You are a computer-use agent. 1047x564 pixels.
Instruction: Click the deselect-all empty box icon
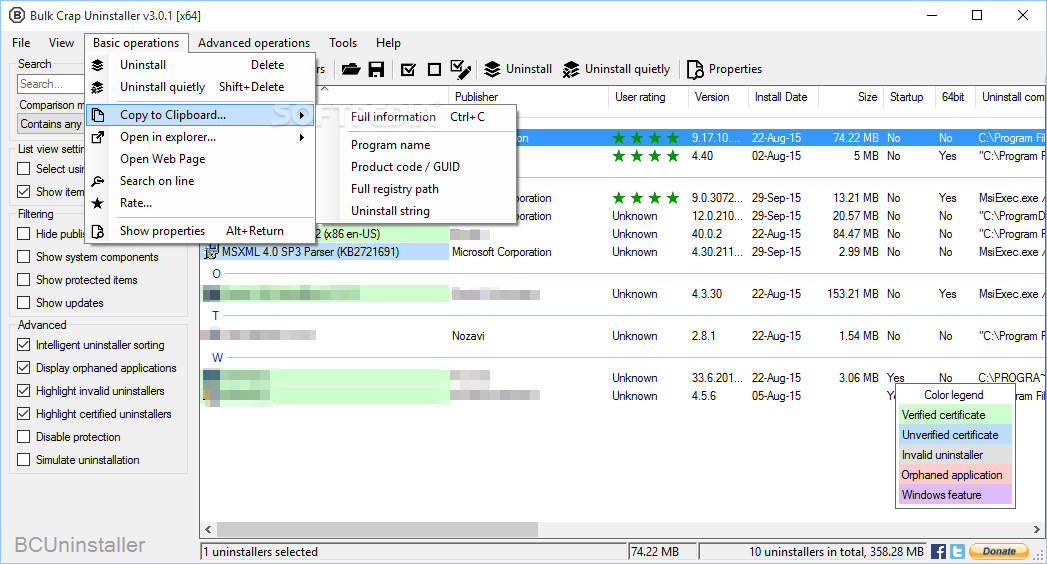tap(434, 69)
